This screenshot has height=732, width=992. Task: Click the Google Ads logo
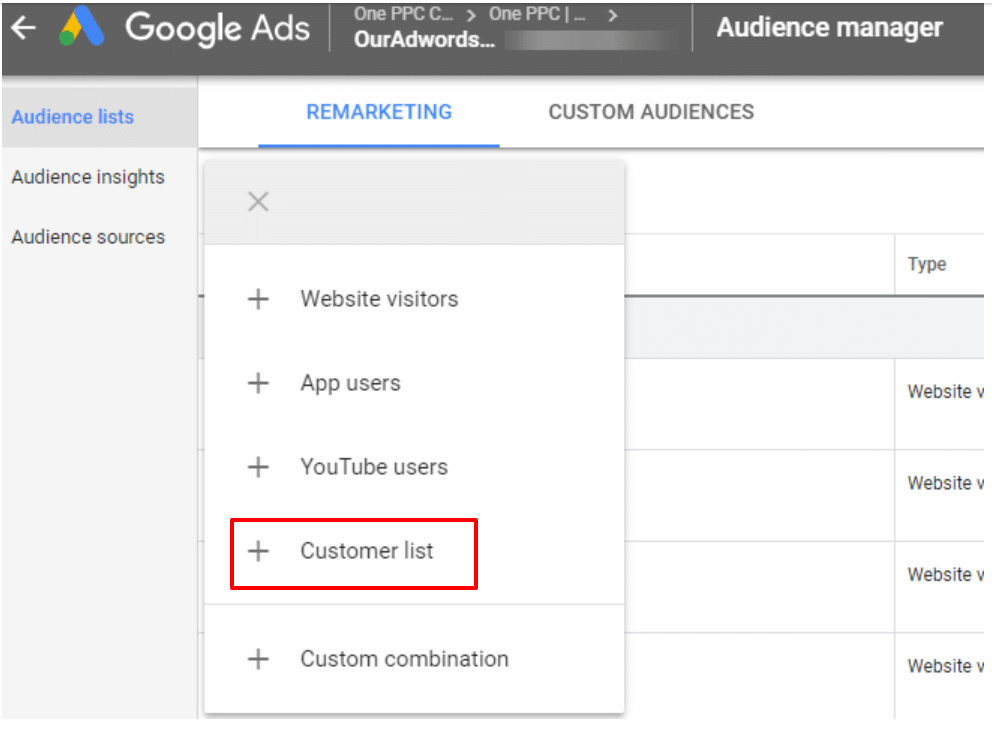pyautogui.click(x=185, y=28)
